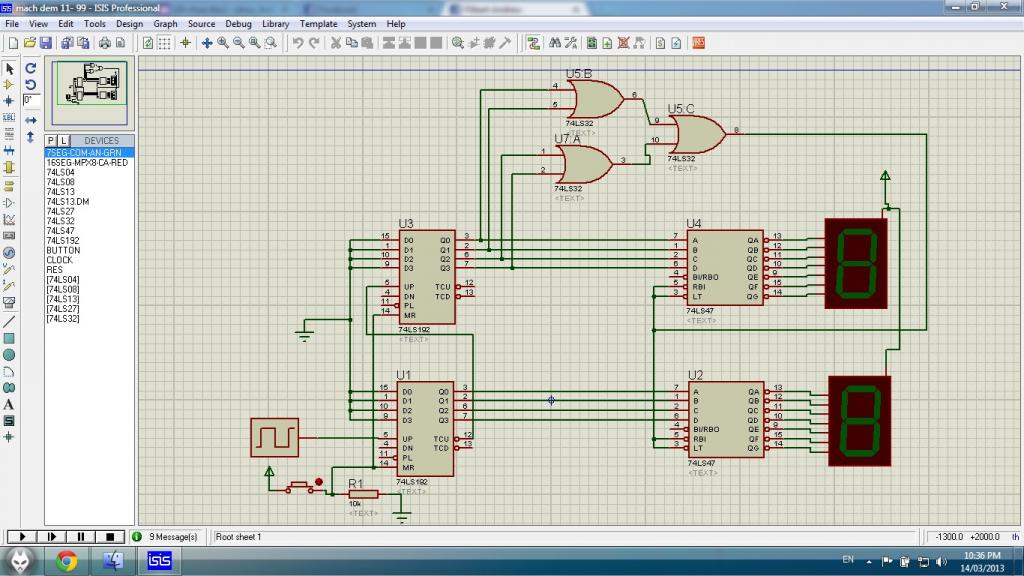The width and height of the screenshot is (1024, 576).
Task: Select 74LS192 in the devices list
Action: [61, 241]
